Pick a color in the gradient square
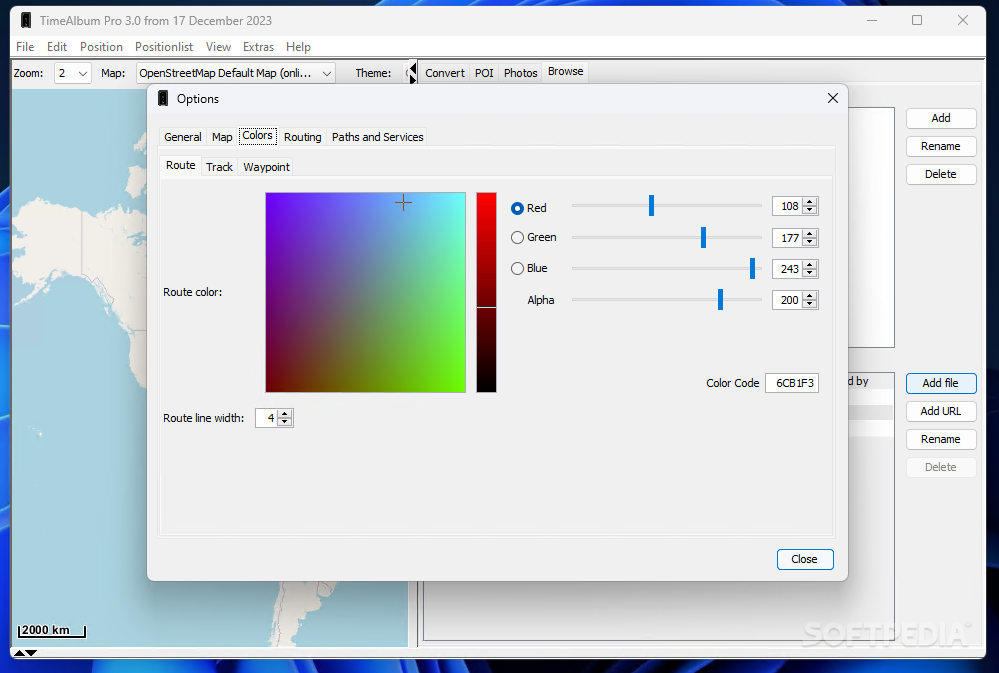 click(x=366, y=293)
